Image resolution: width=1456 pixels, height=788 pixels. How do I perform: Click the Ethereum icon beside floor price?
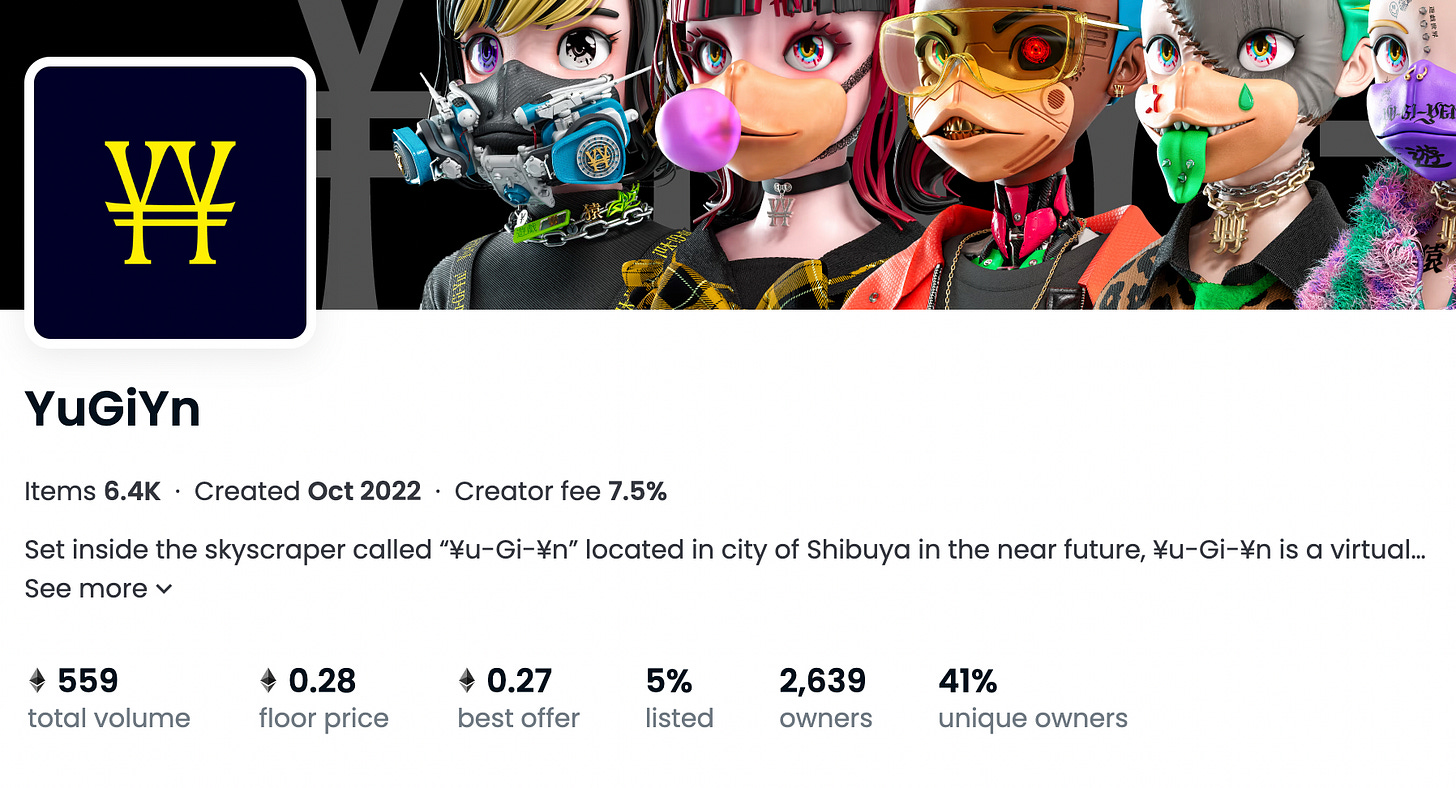(268, 681)
